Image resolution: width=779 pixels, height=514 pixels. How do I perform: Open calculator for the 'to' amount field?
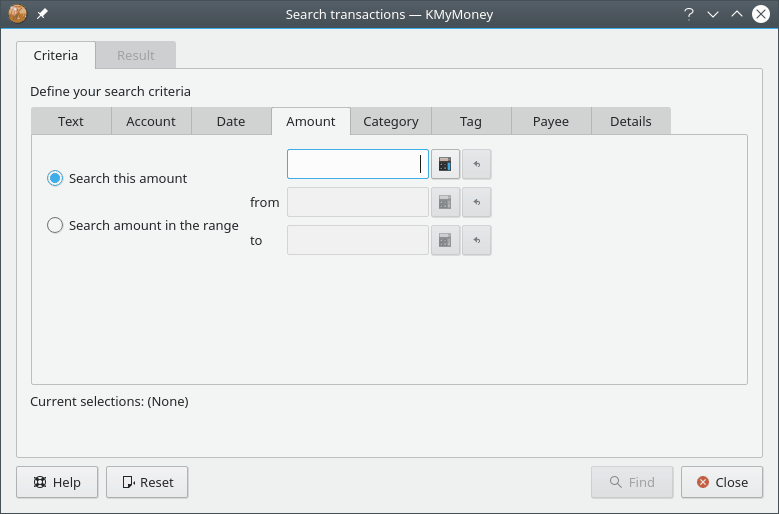(x=445, y=240)
